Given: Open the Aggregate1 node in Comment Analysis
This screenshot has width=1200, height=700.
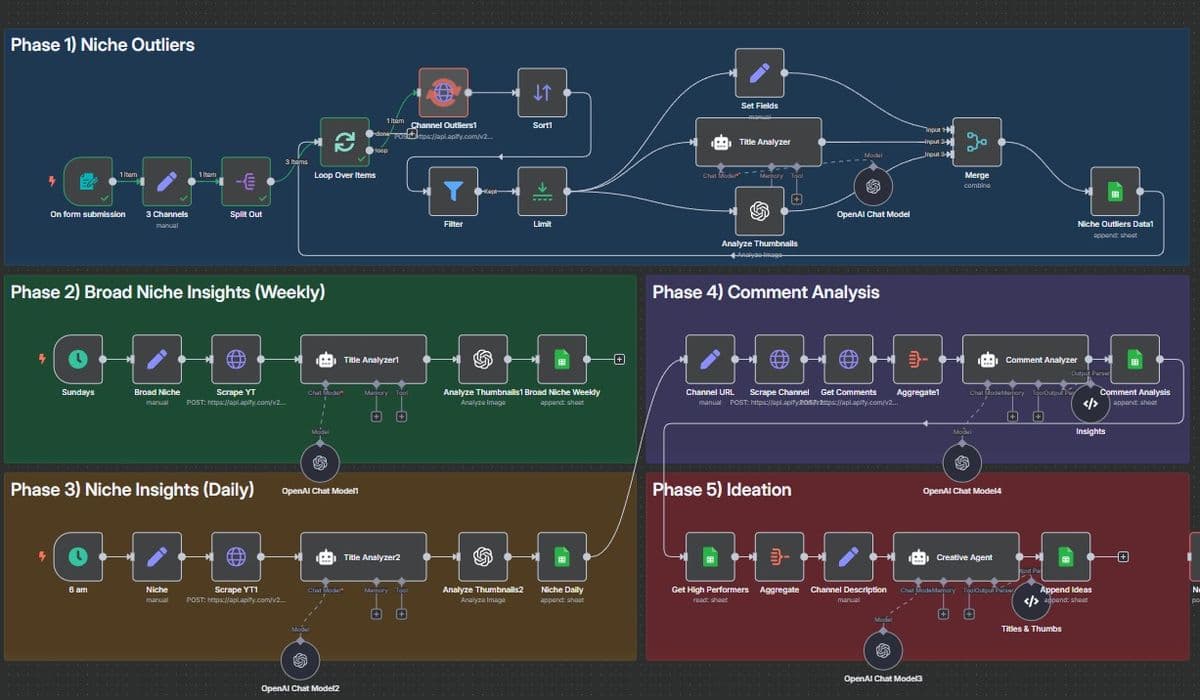Looking at the screenshot, I should [x=918, y=359].
